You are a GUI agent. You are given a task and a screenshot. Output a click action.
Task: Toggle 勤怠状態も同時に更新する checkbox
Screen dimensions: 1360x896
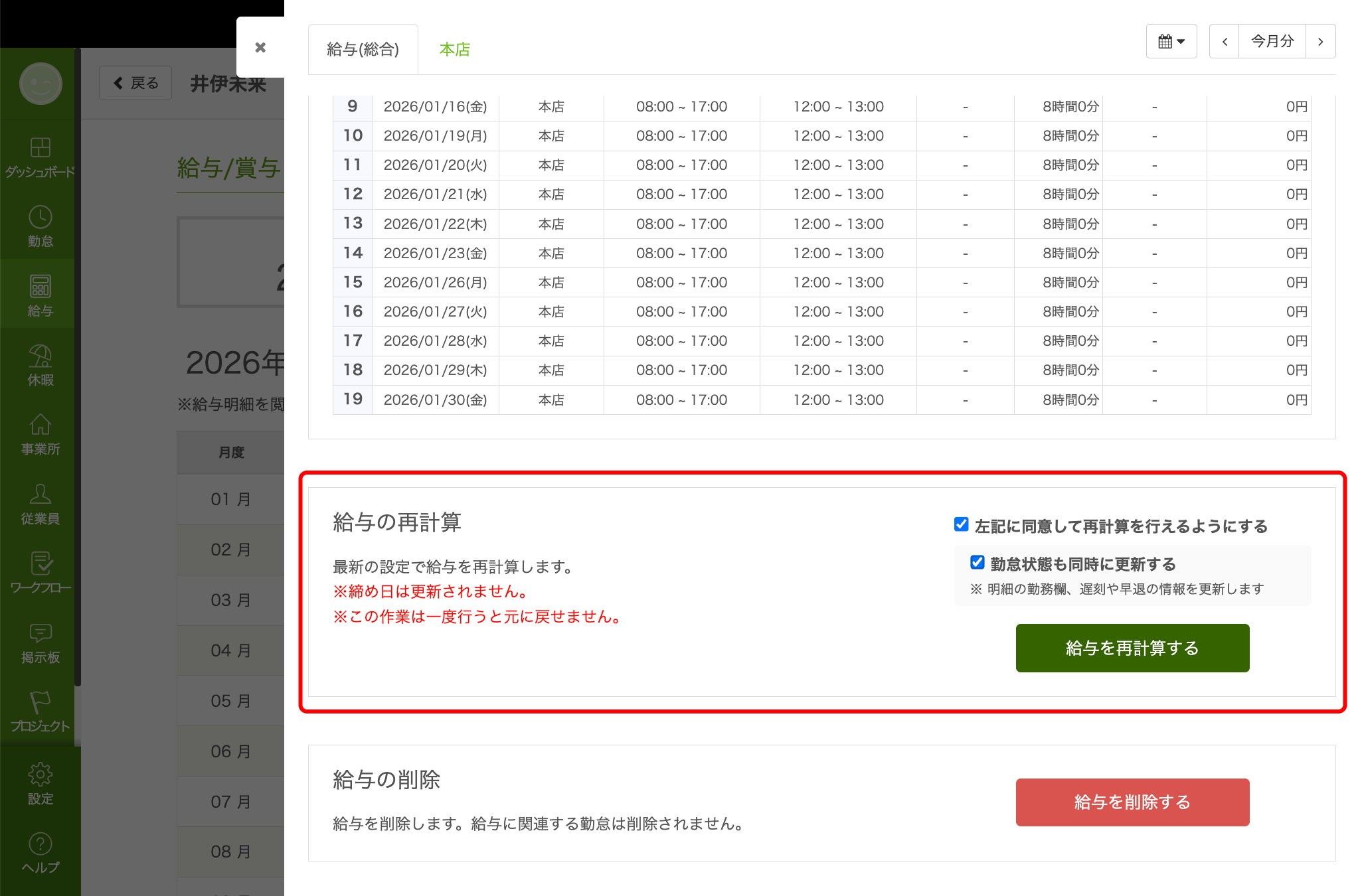point(977,563)
